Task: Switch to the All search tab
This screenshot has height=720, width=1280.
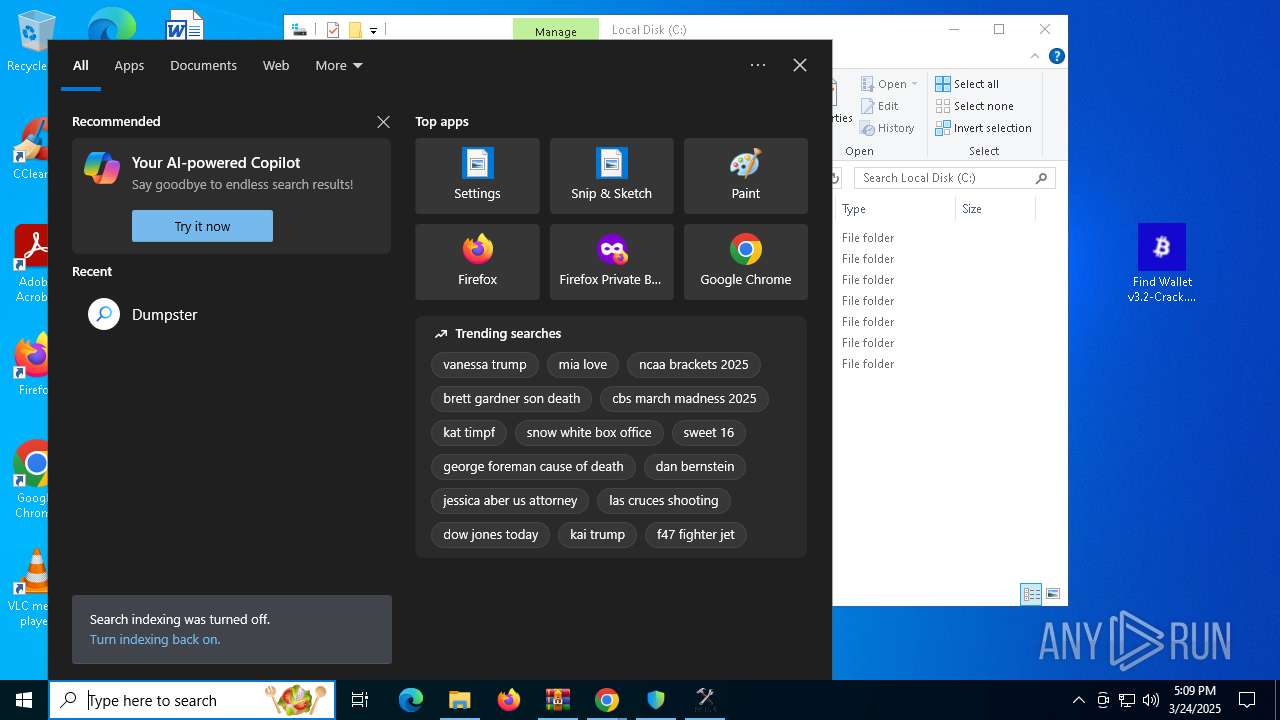Action: point(81,65)
